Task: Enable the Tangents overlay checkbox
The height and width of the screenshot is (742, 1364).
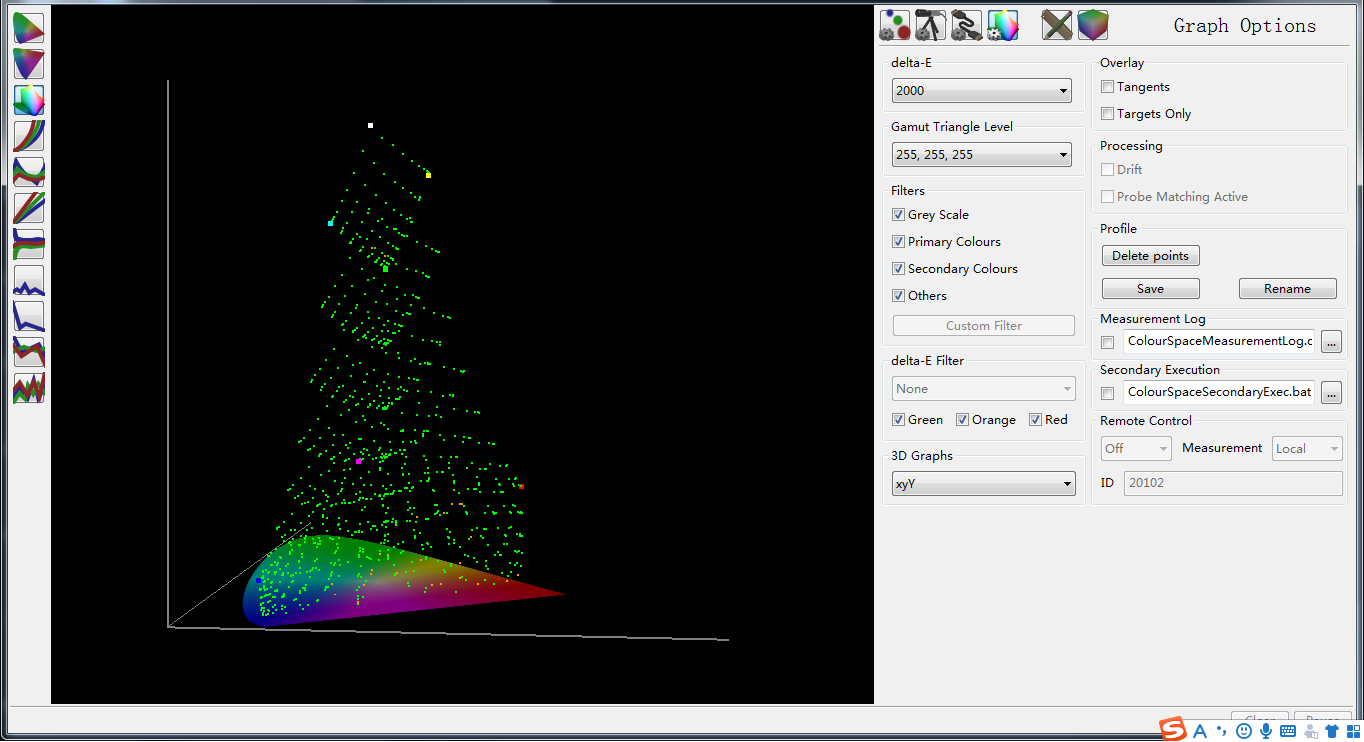Action: coord(1107,87)
